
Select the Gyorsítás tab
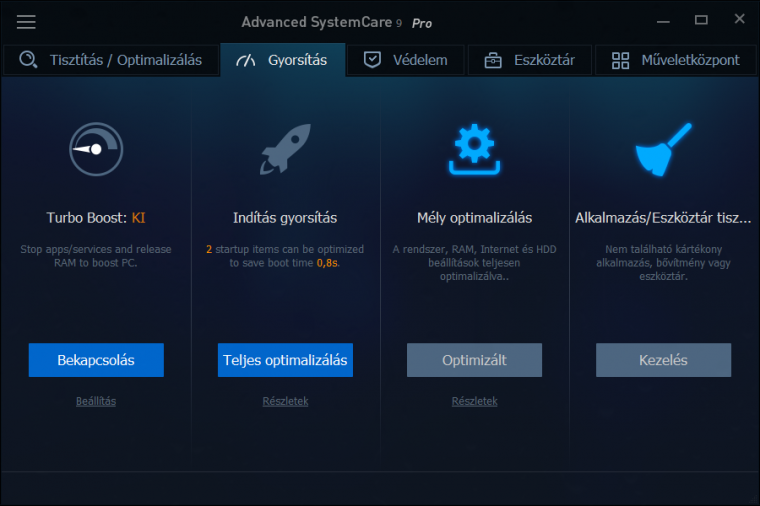pos(283,60)
